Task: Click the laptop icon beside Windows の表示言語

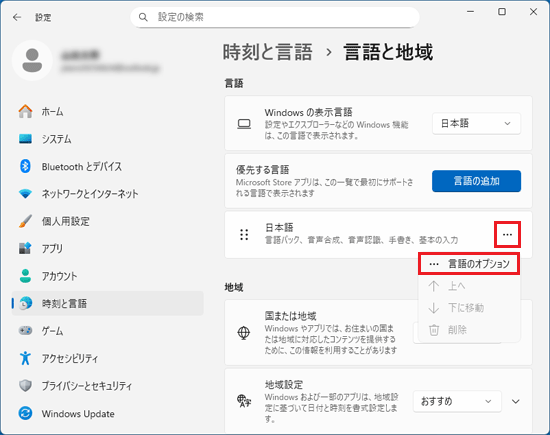Action: (244, 124)
